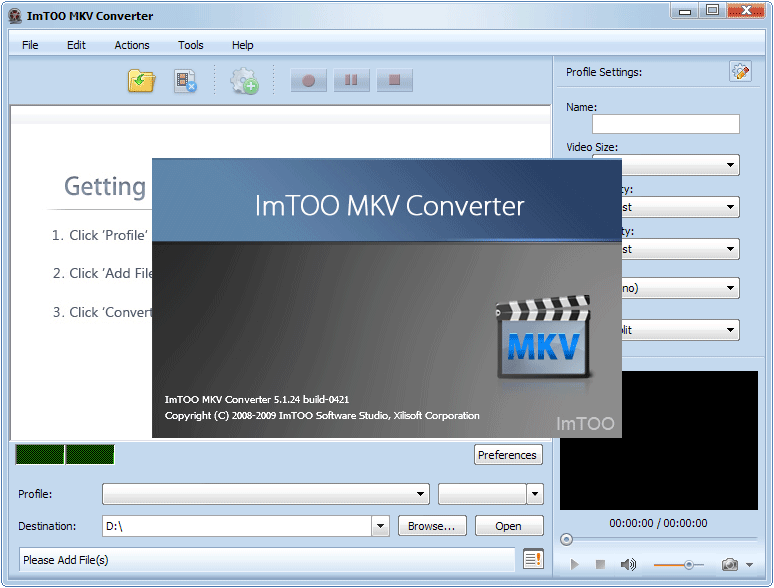This screenshot has height=588, width=774.
Task: Expand the Destination path dropdown
Action: click(380, 526)
